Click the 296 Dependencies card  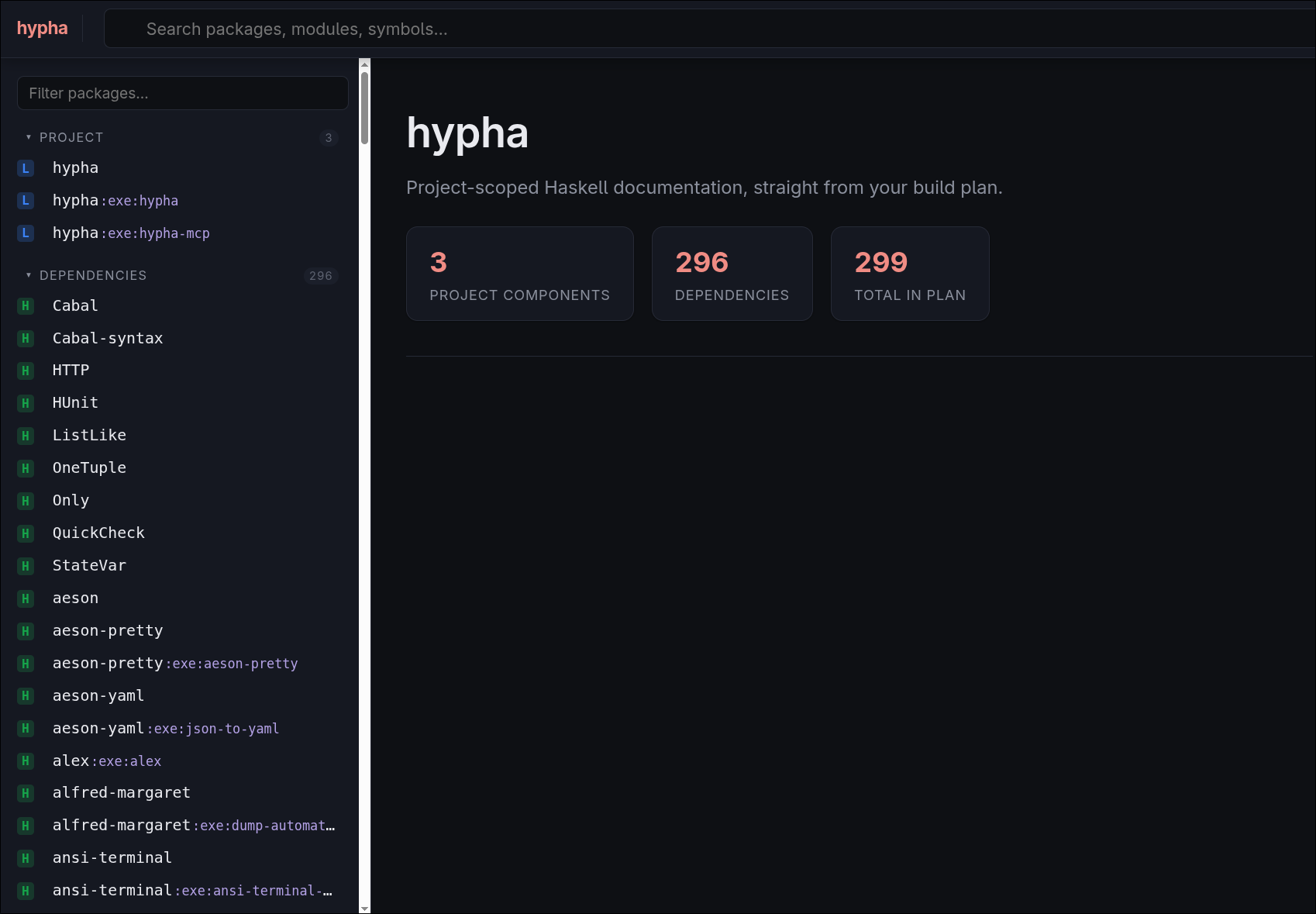[732, 274]
